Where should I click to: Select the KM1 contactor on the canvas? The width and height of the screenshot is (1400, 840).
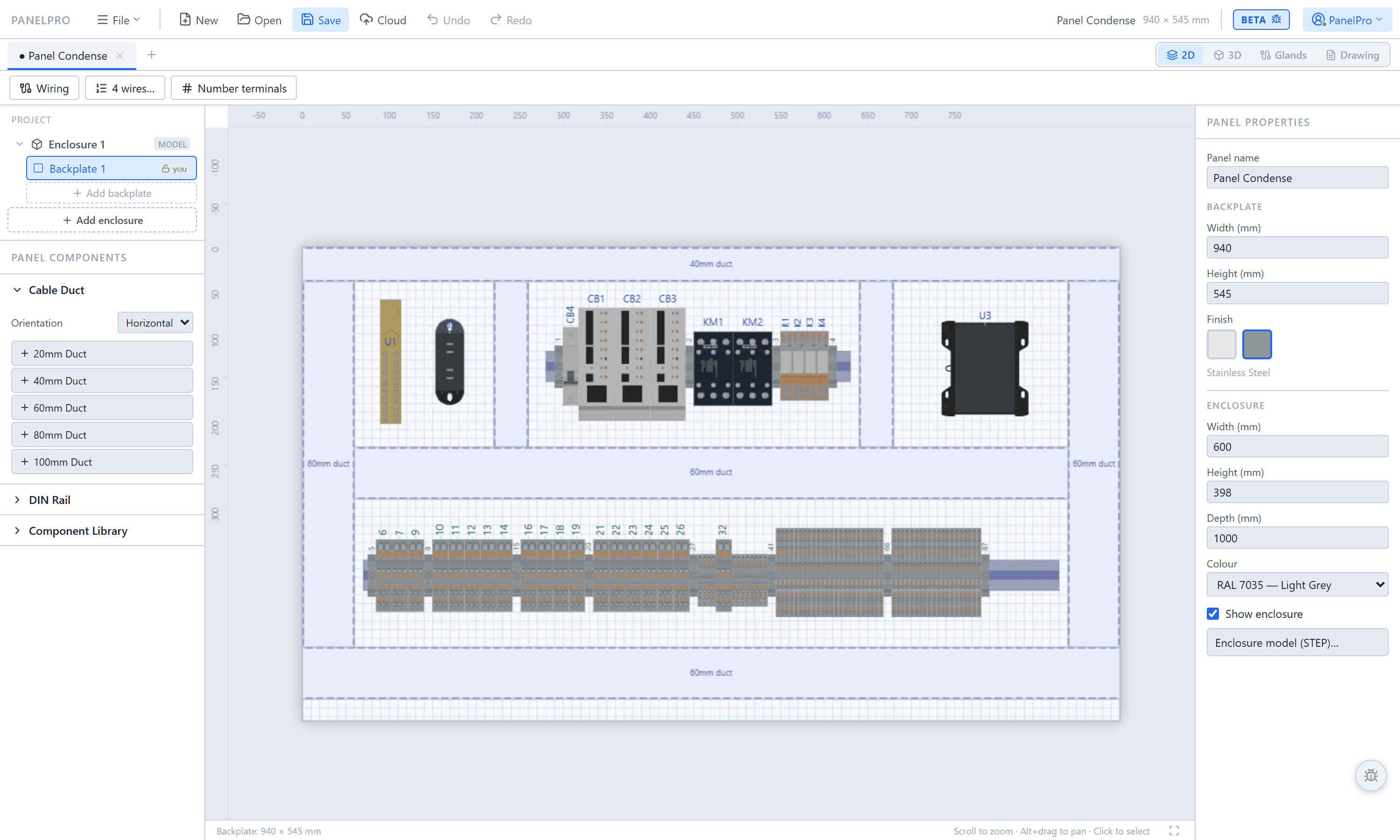(713, 369)
